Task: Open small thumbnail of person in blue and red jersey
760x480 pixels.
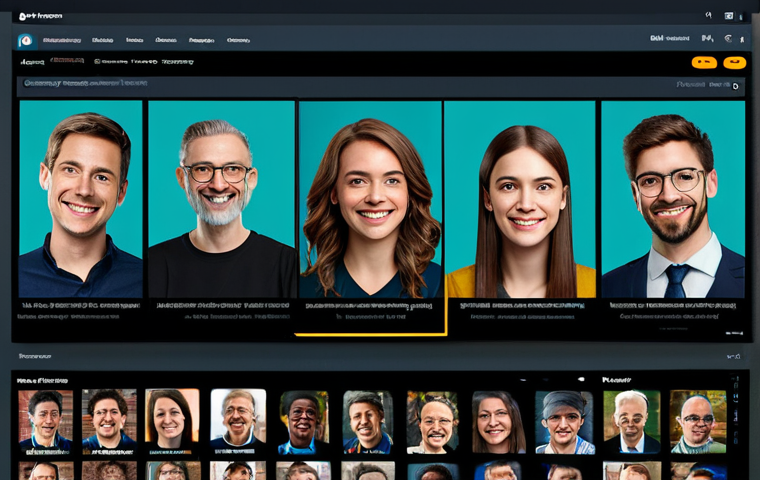Action: pyautogui.click(x=368, y=422)
